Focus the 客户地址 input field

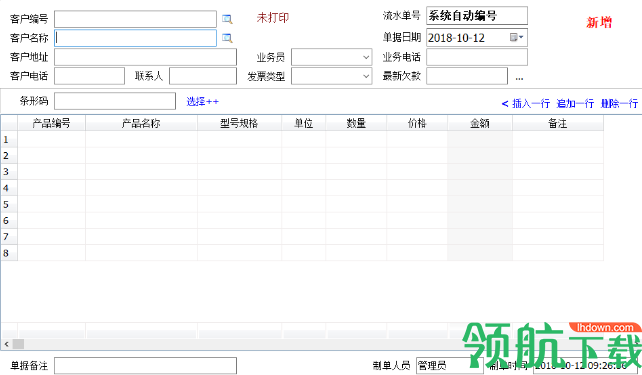[145, 57]
